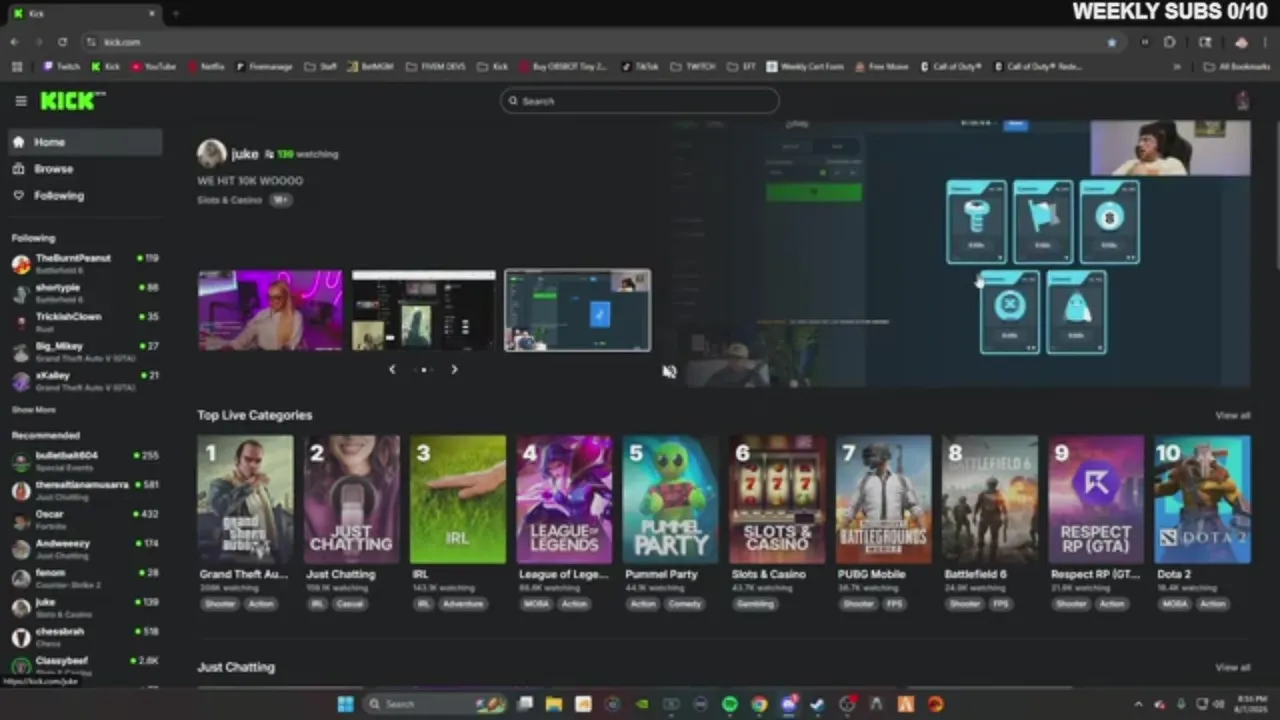The image size is (1280, 720).
Task: Select the blonde streamer carousel thumbnail
Action: point(270,310)
